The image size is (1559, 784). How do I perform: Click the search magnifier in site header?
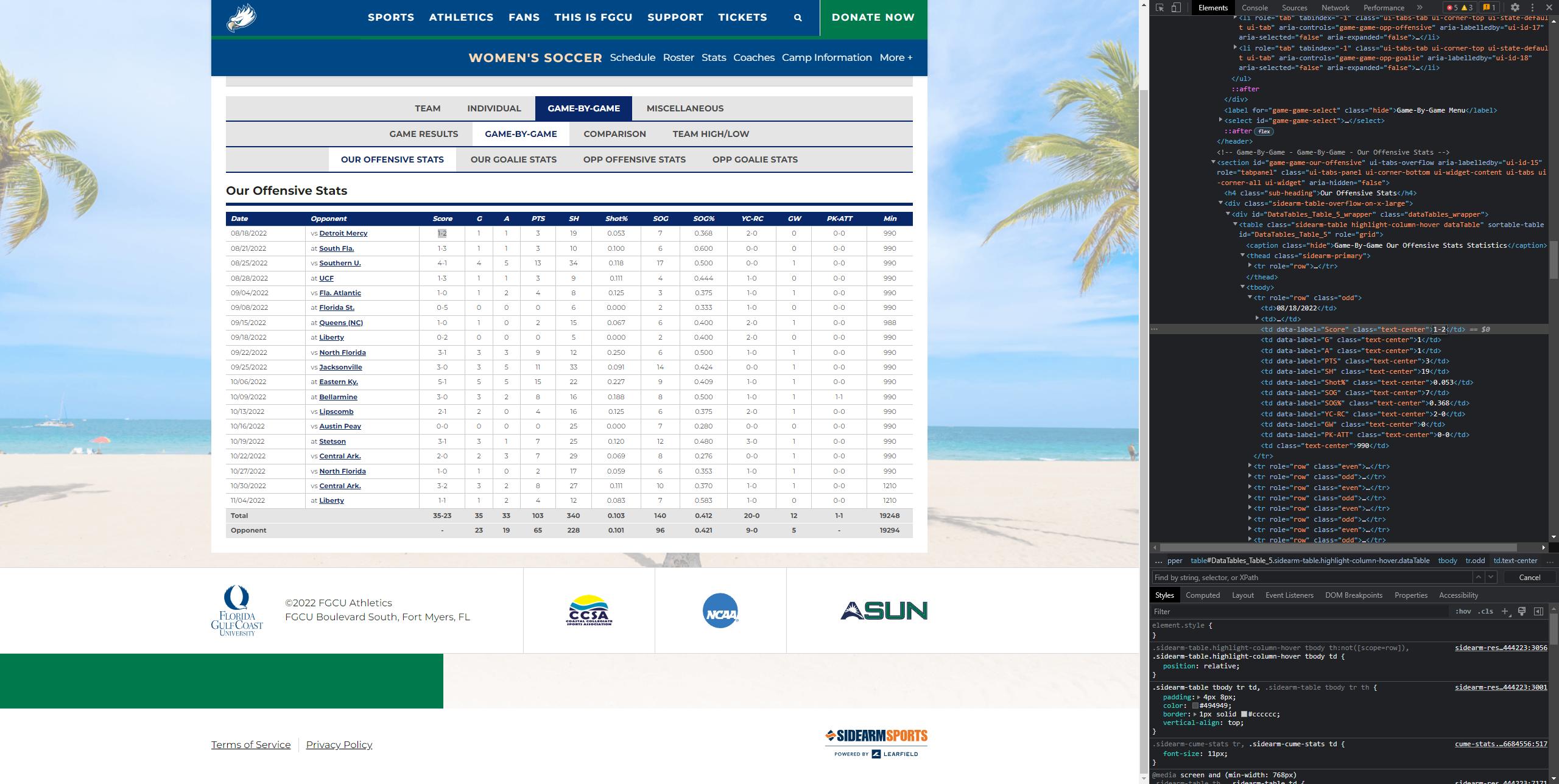point(798,18)
